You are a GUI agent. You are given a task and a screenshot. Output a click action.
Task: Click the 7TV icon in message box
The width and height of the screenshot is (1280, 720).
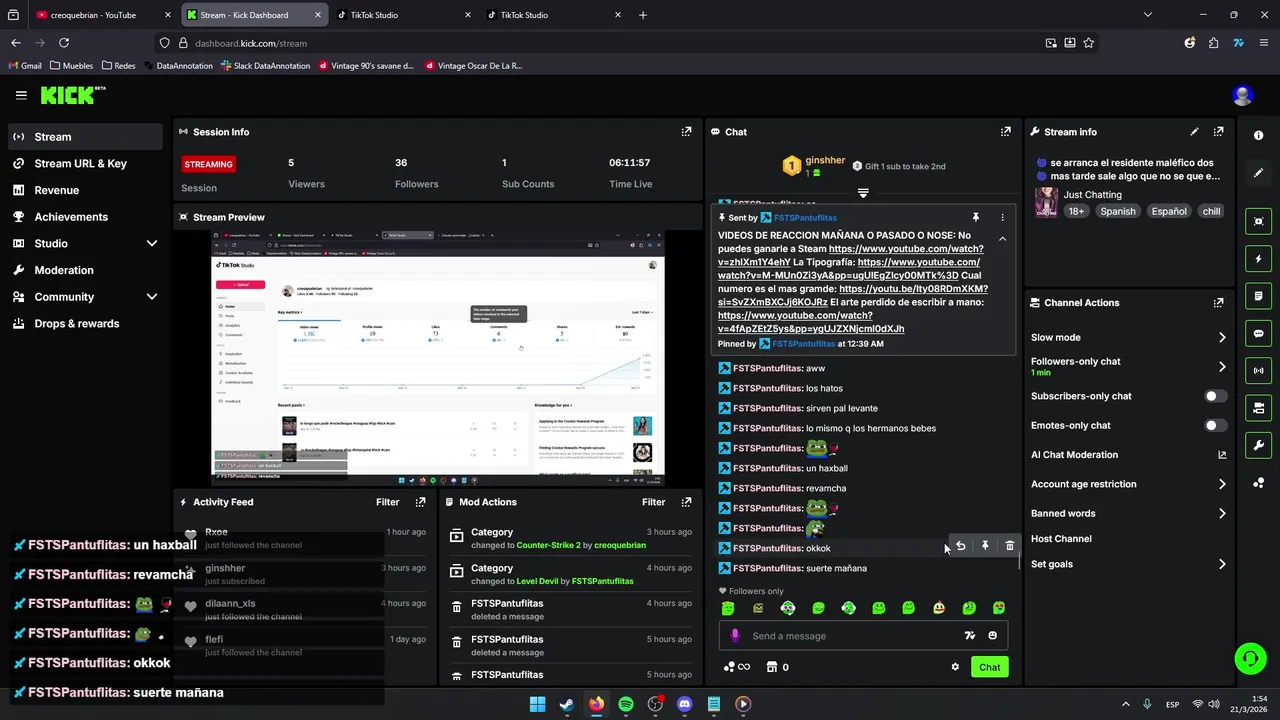(969, 636)
